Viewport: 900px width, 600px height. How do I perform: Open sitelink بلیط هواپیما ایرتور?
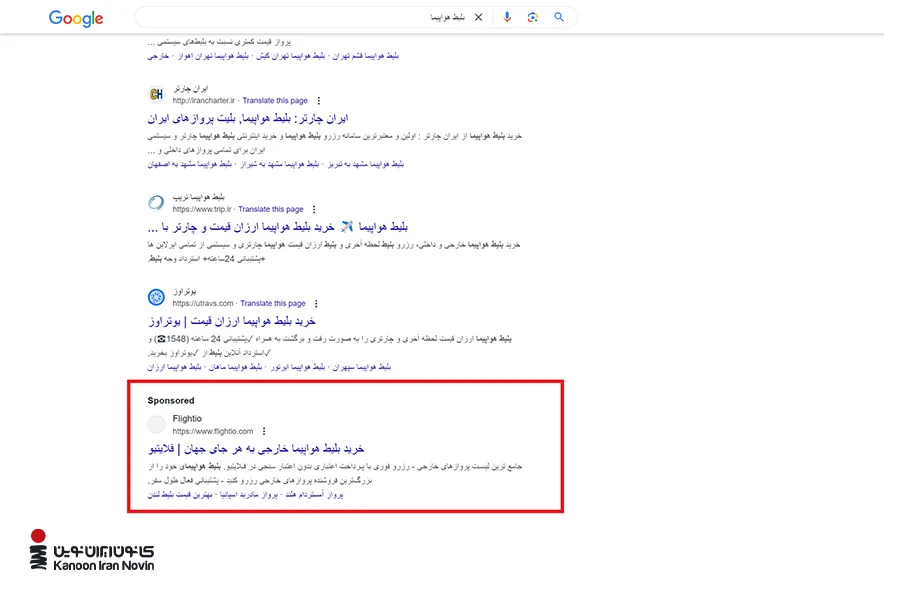pyautogui.click(x=298, y=367)
